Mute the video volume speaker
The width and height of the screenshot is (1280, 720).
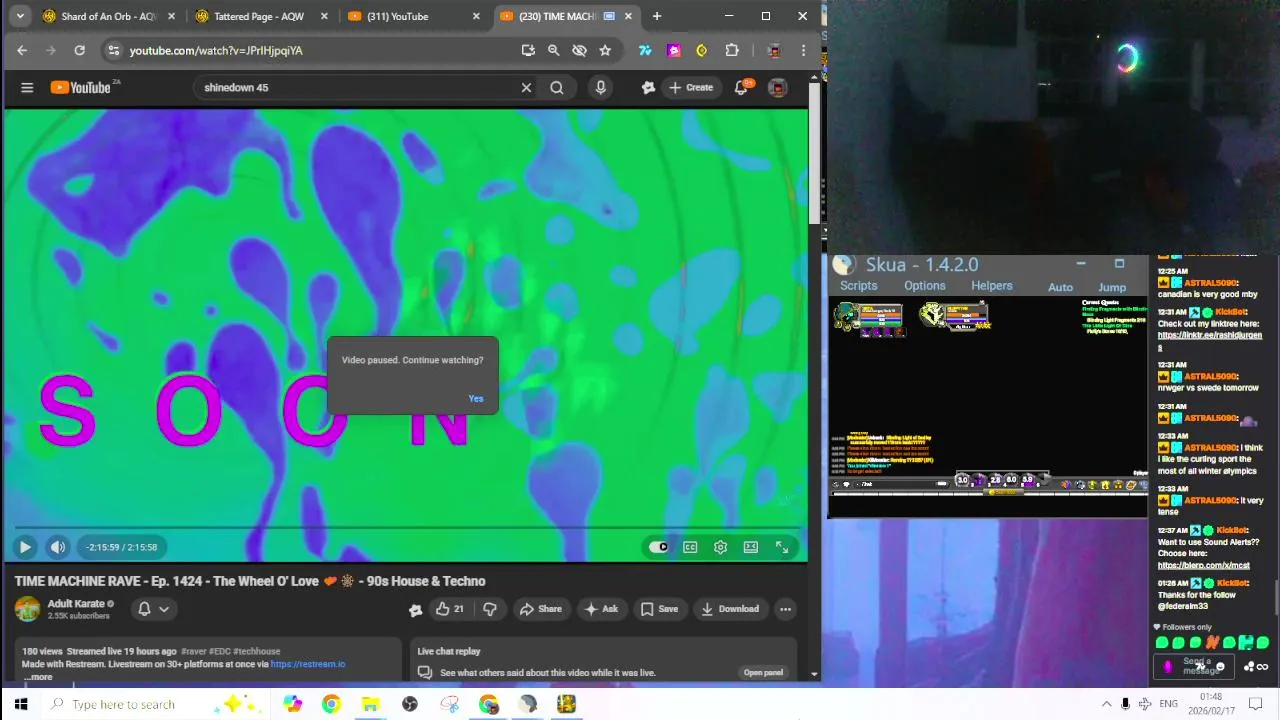(x=58, y=547)
